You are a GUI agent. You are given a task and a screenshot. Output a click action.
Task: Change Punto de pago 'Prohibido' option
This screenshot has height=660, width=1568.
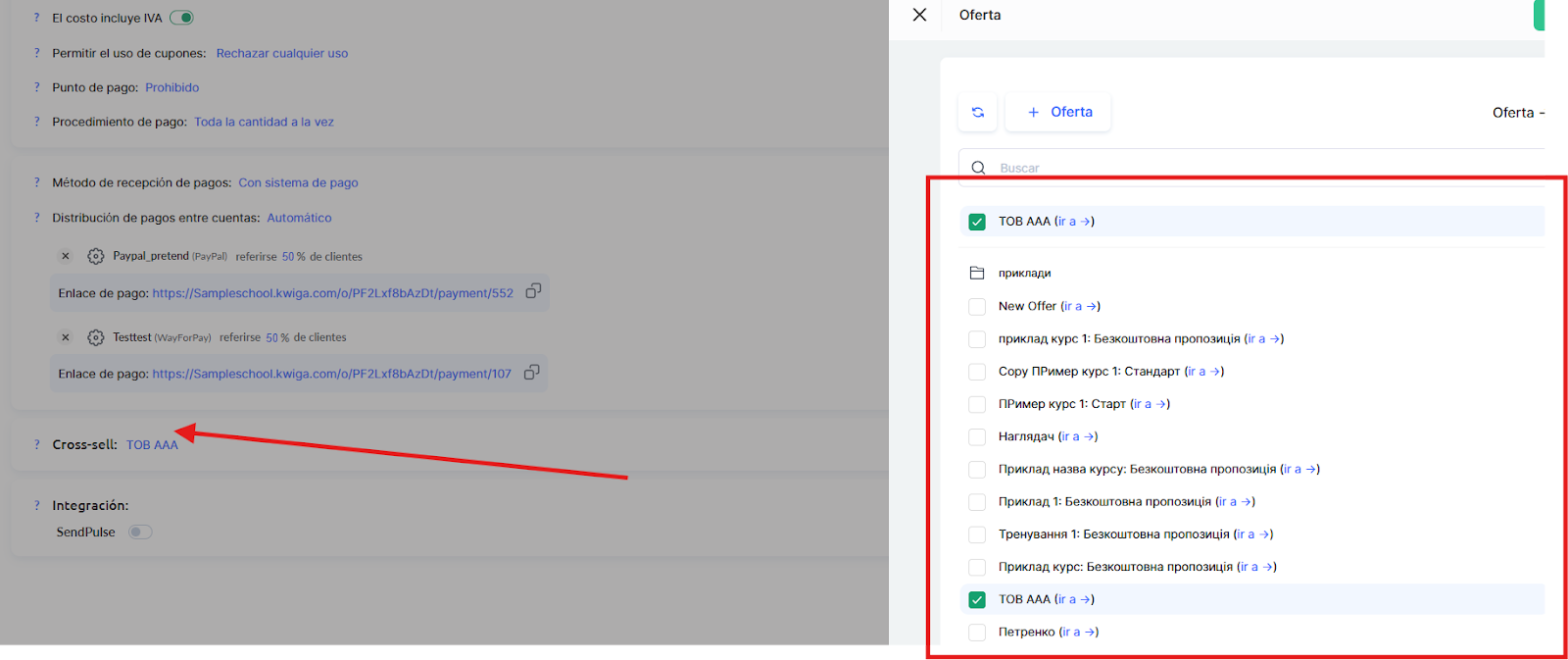point(171,87)
